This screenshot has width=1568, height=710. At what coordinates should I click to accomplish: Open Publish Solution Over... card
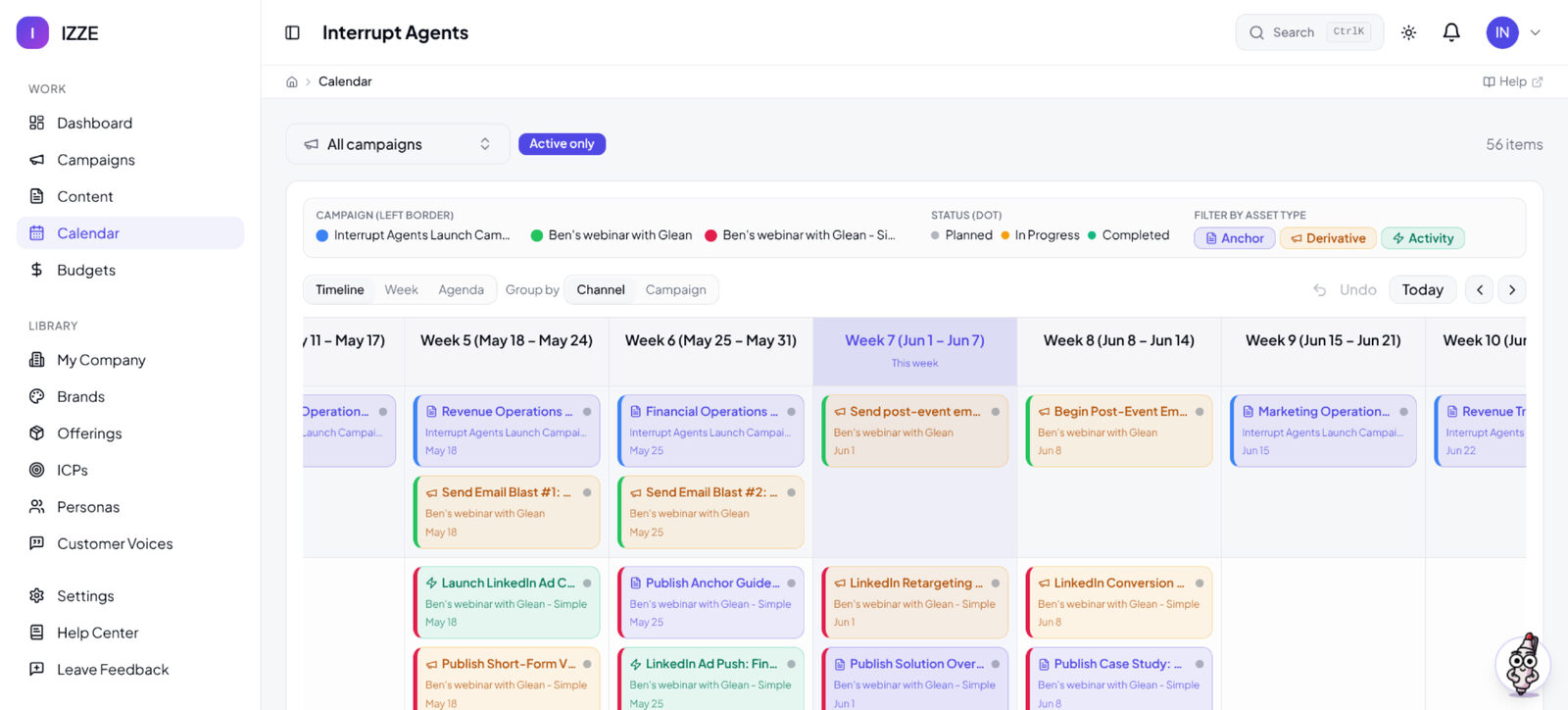pyautogui.click(x=915, y=679)
